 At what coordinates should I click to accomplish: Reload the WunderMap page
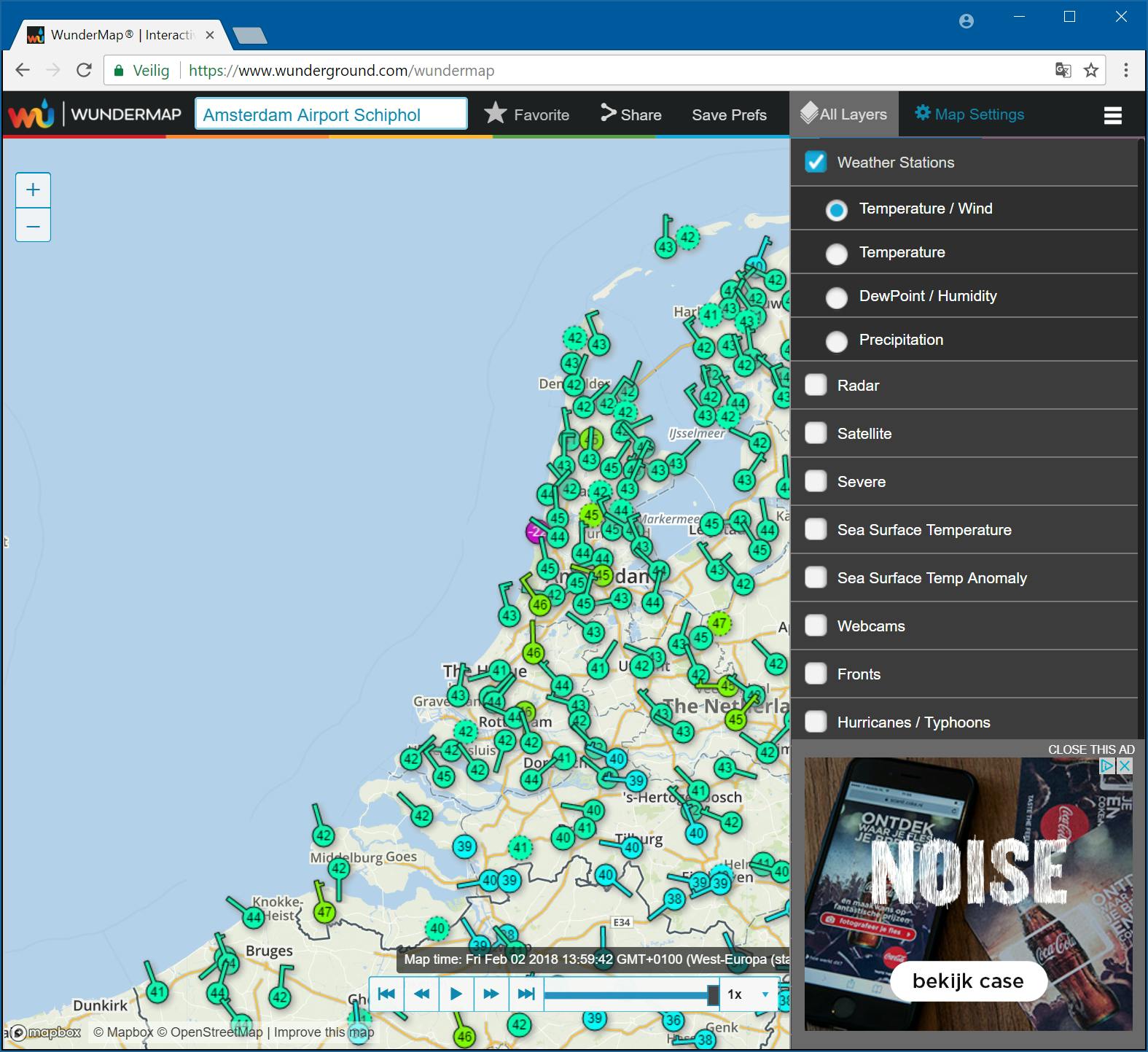point(84,70)
